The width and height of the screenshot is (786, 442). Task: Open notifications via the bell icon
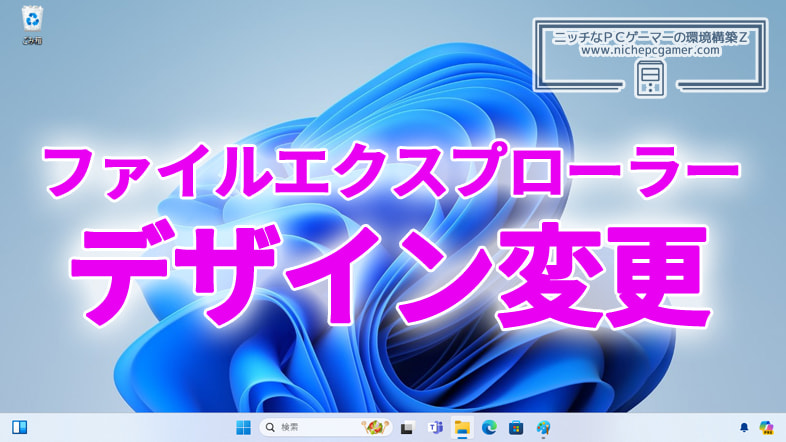coord(744,427)
